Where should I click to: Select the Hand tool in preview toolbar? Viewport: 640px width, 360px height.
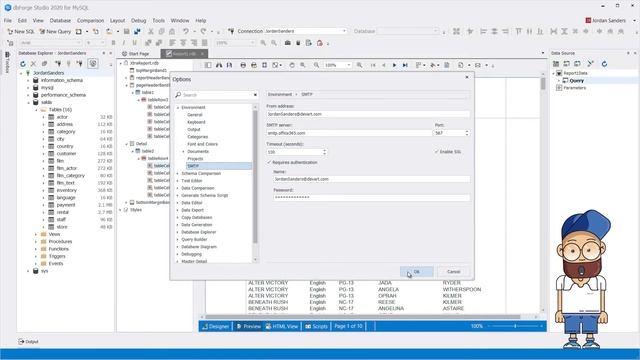coord(292,65)
